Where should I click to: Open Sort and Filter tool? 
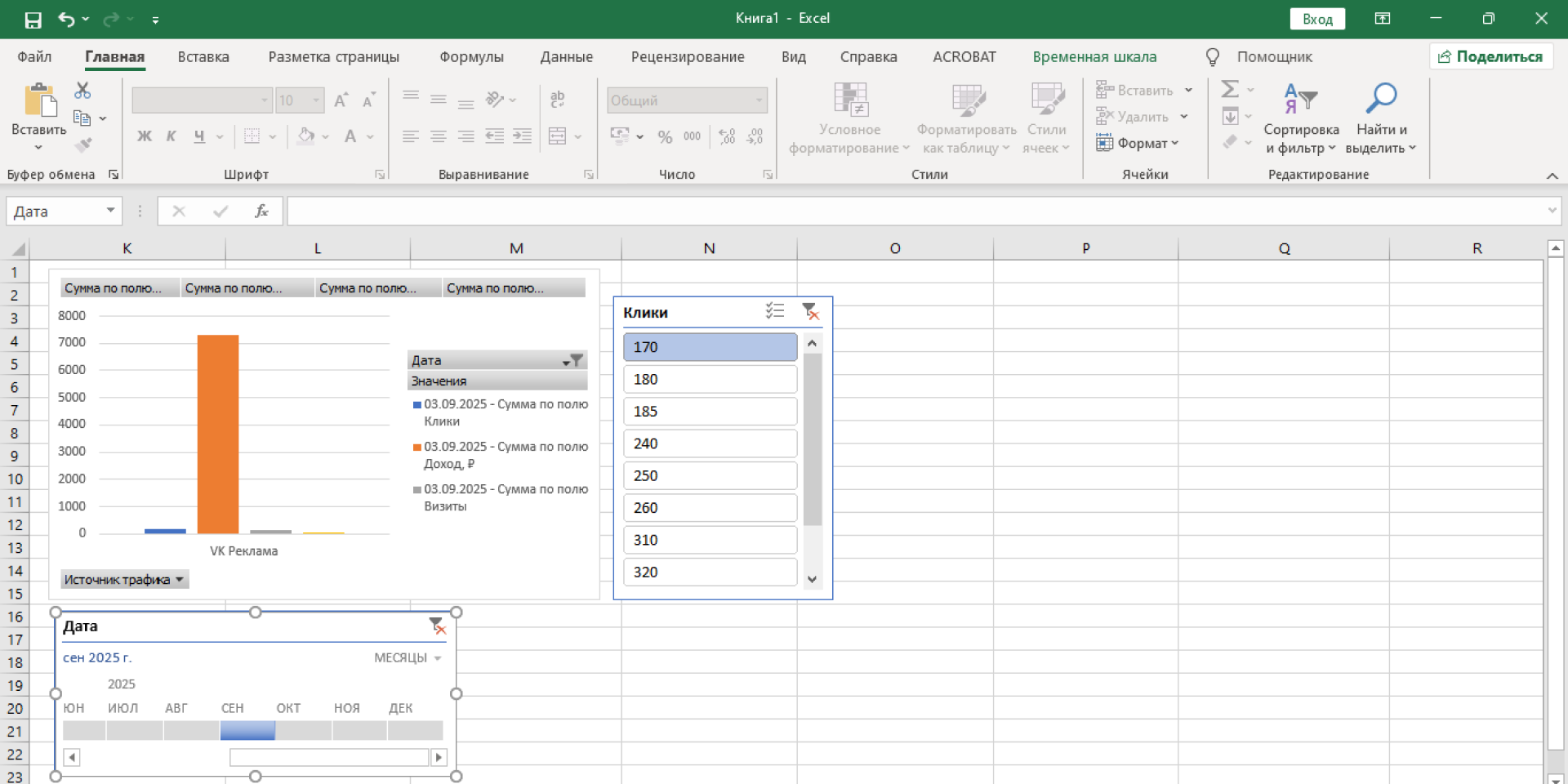coord(1300,100)
